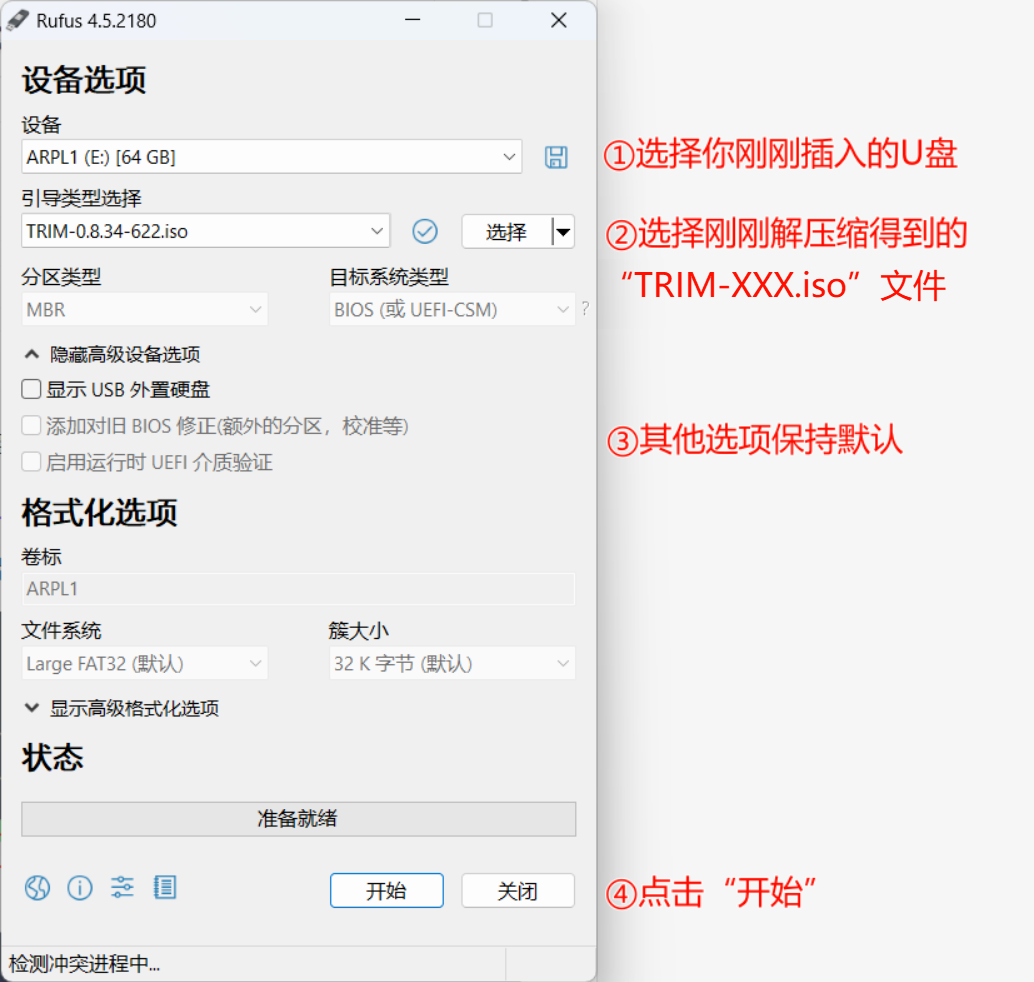
Task: Close the Rufus window with X
Action: (559, 20)
